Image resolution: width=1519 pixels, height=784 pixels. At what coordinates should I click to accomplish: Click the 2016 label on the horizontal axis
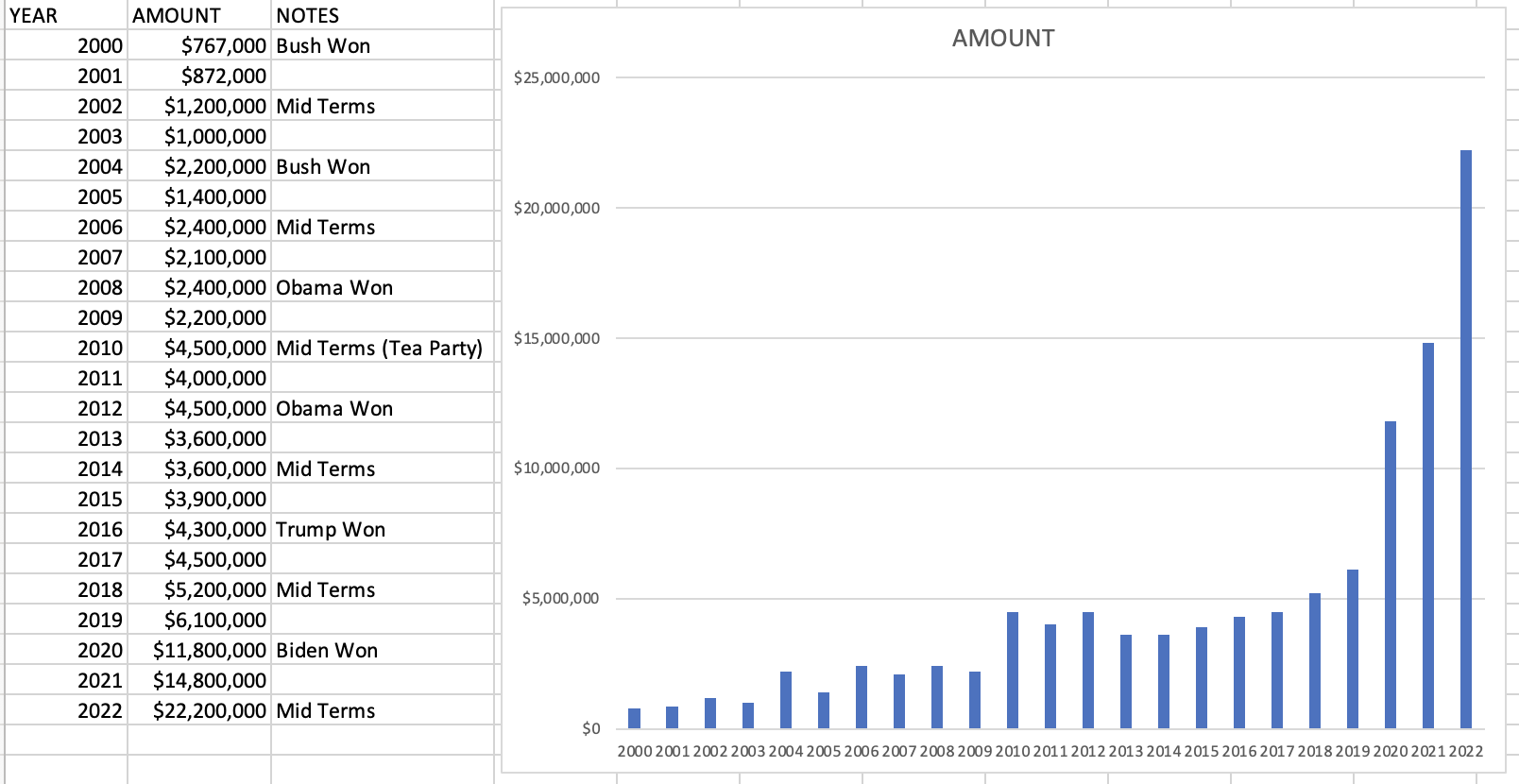pos(1238,751)
